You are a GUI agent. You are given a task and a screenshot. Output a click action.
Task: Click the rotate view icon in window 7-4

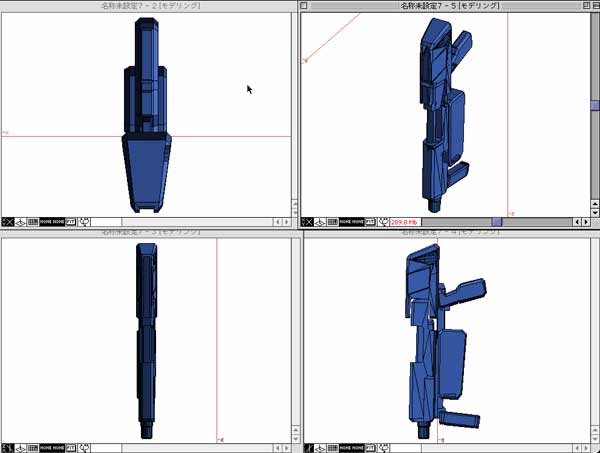383,448
